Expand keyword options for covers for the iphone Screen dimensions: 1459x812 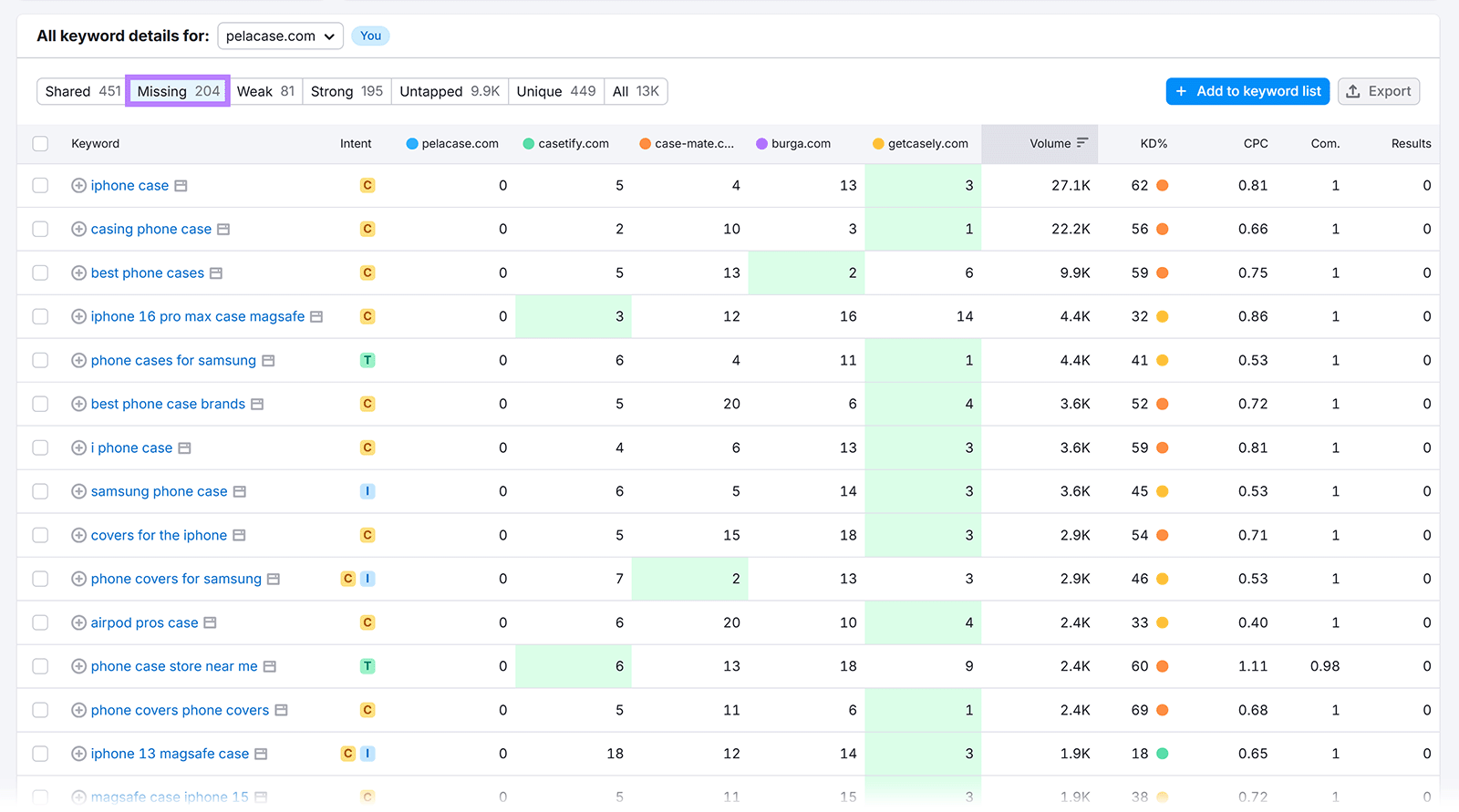(x=78, y=536)
